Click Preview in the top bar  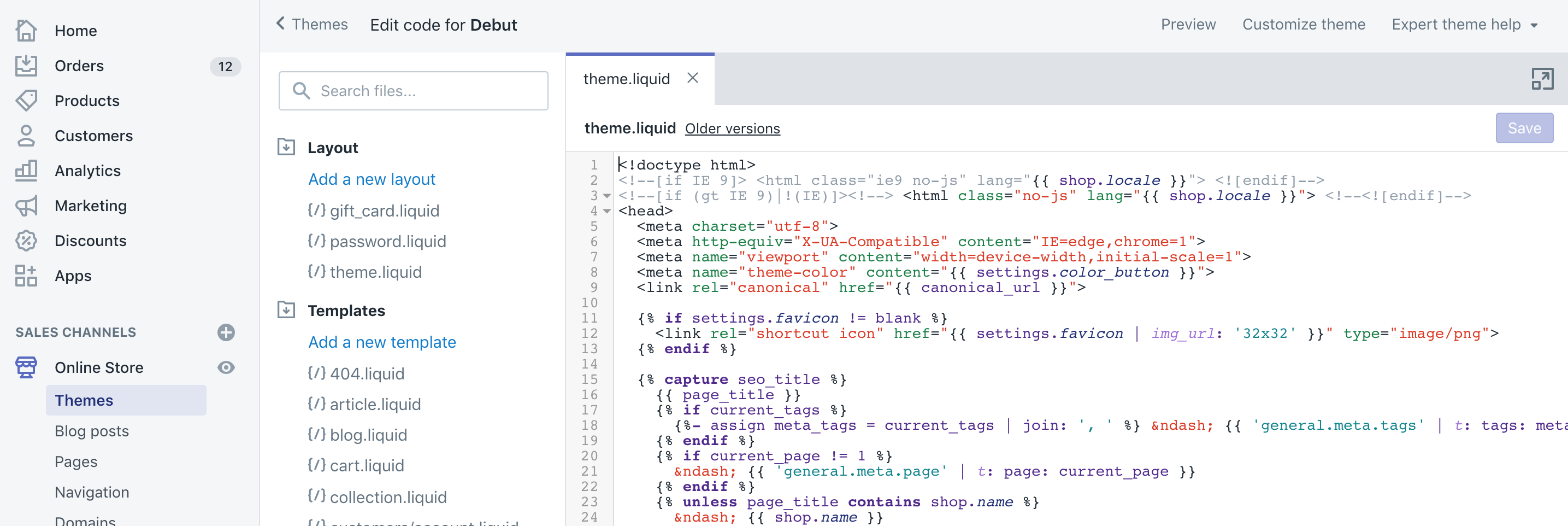[x=1188, y=25]
